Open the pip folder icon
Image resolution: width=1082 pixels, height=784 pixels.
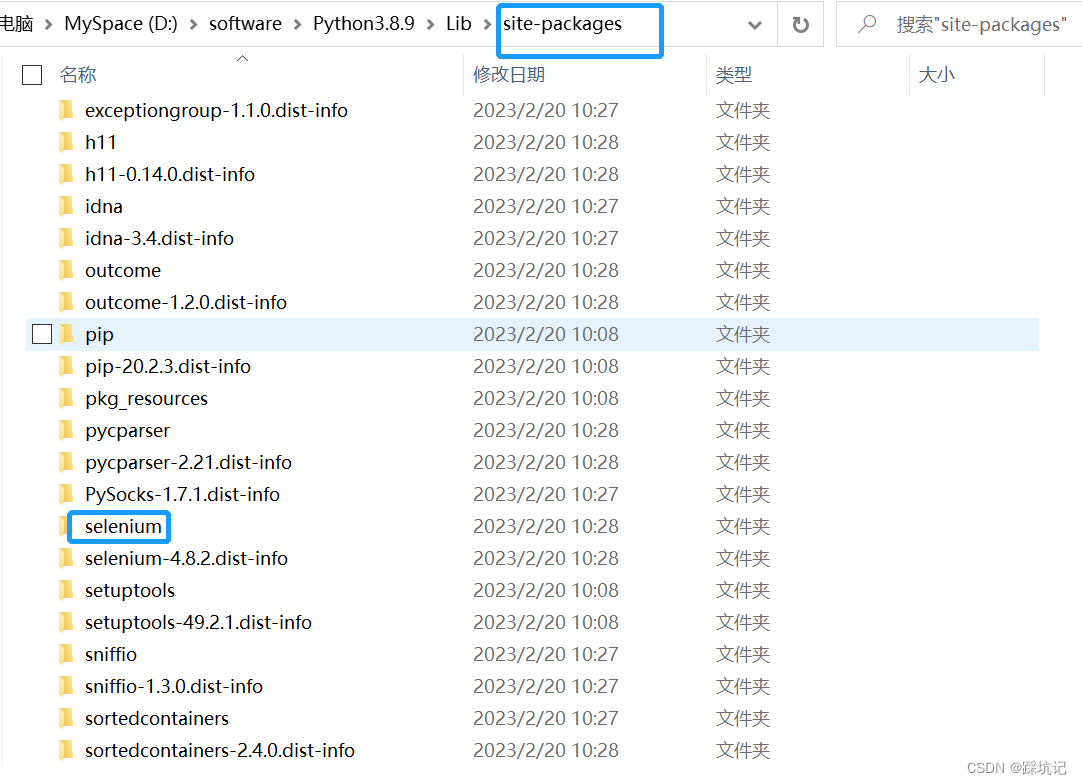pos(66,334)
